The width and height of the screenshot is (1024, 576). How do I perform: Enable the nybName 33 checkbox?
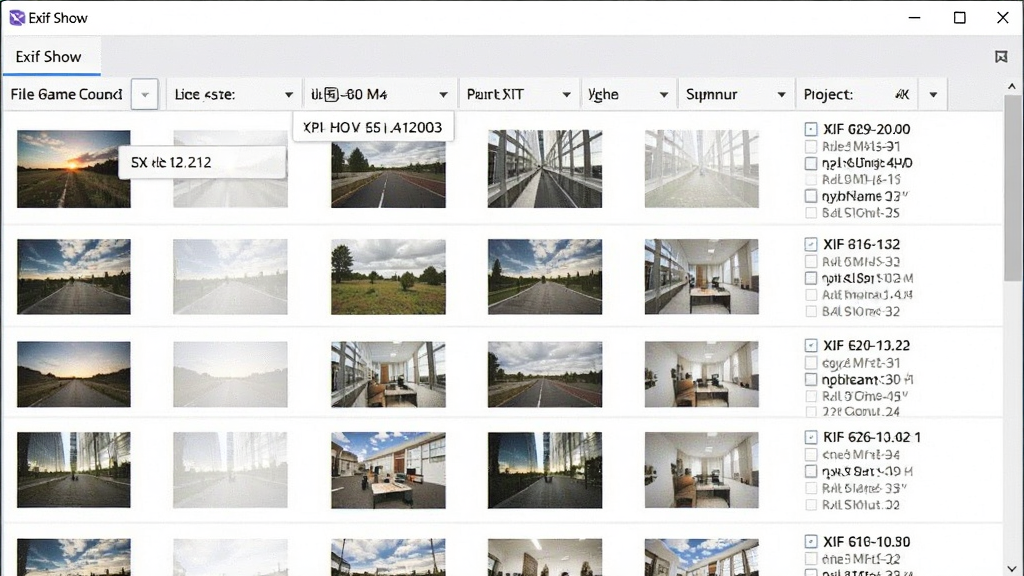click(810, 196)
